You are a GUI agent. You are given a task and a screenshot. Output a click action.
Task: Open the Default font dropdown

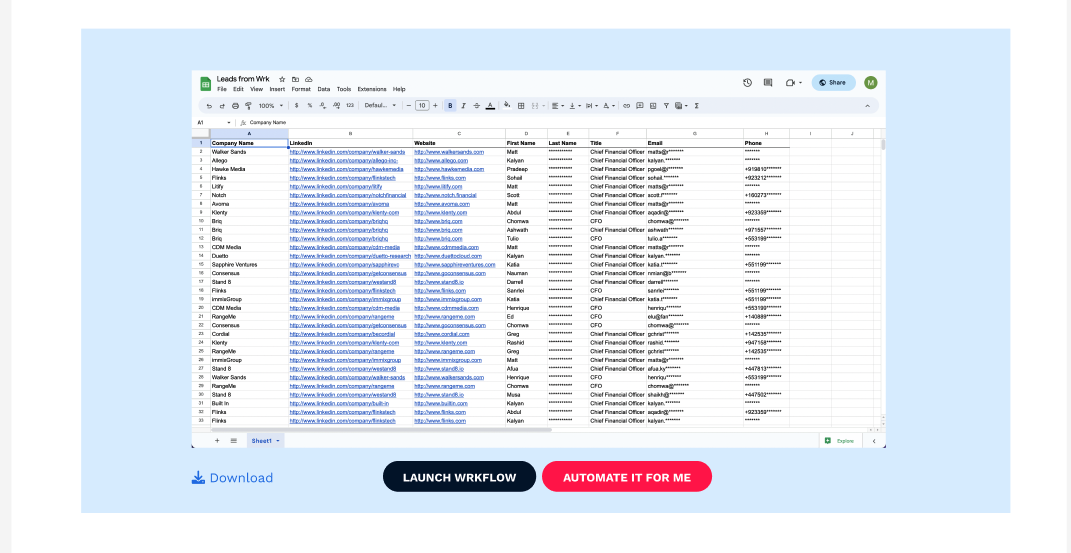coord(380,106)
